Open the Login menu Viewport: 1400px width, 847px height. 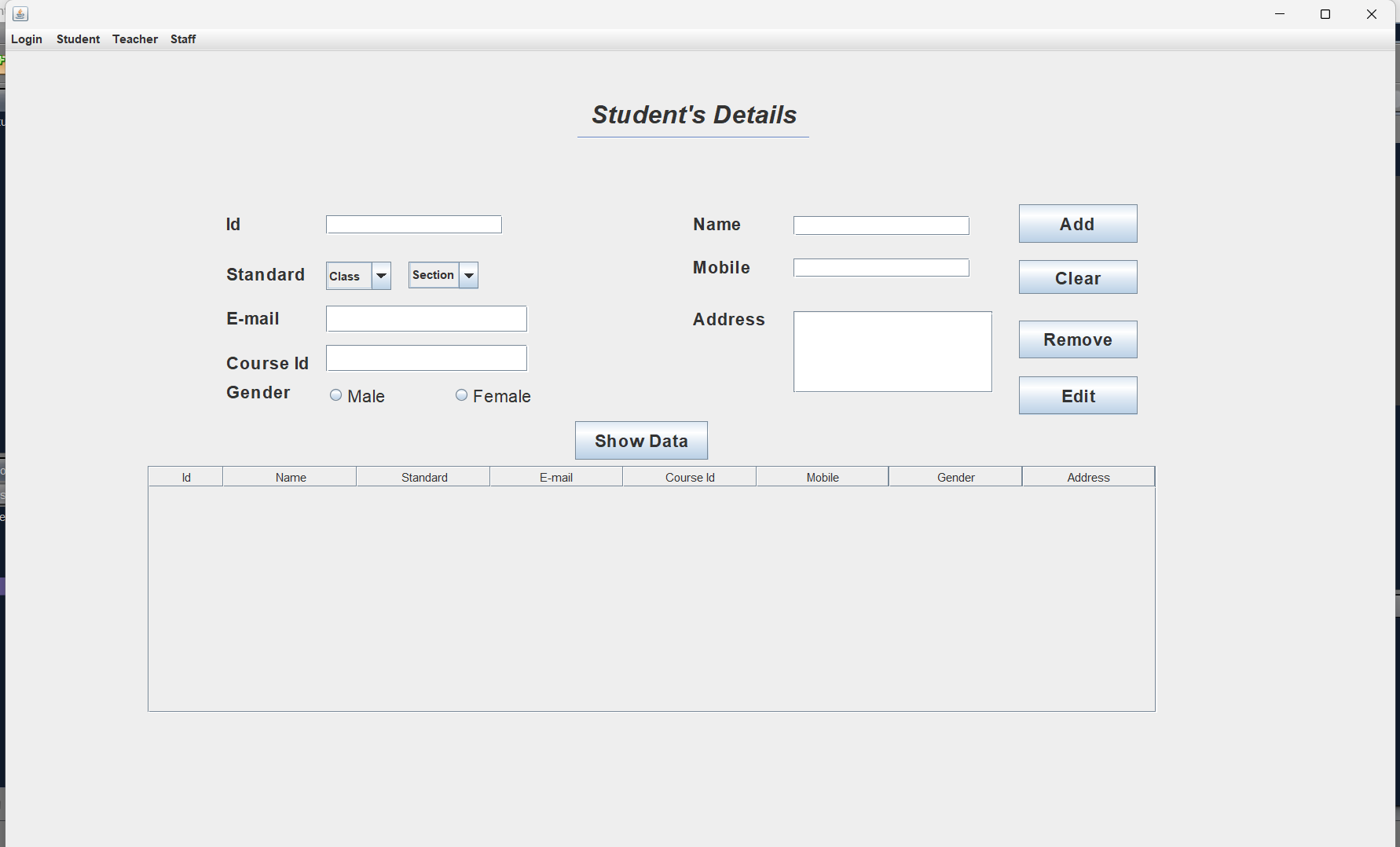tap(27, 39)
